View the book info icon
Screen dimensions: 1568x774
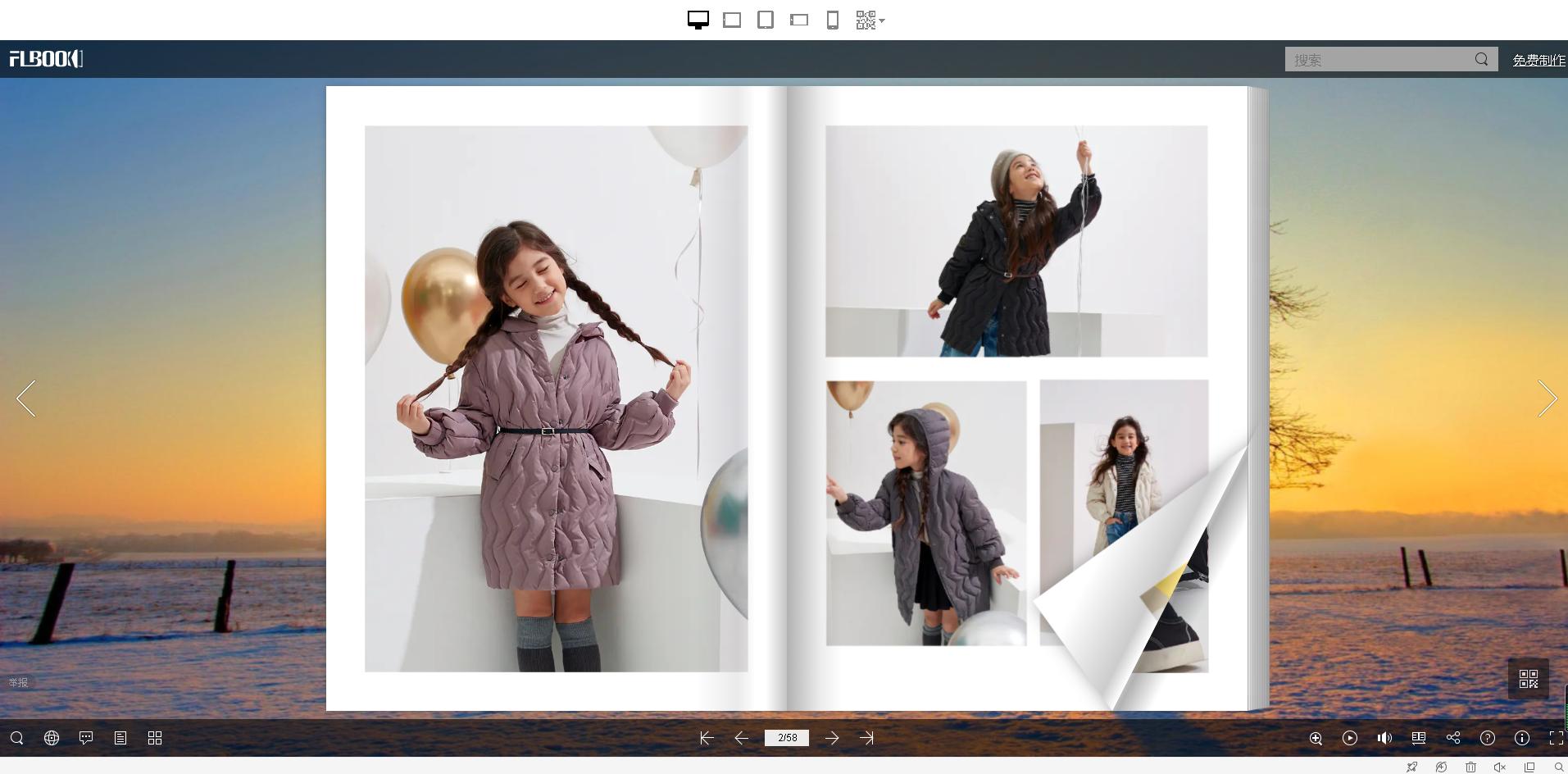tap(1521, 738)
